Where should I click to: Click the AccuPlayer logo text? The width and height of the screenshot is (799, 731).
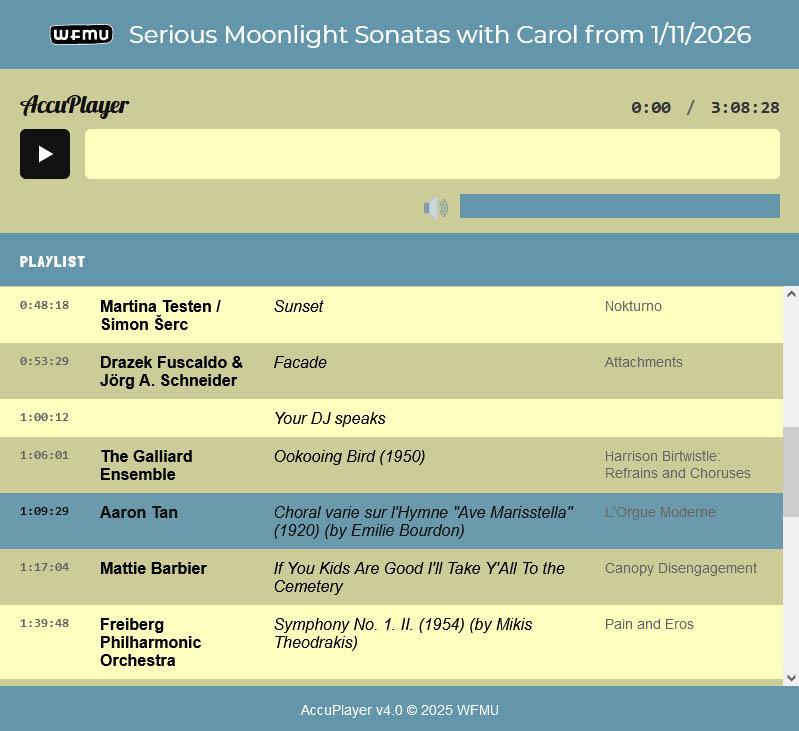pos(75,106)
